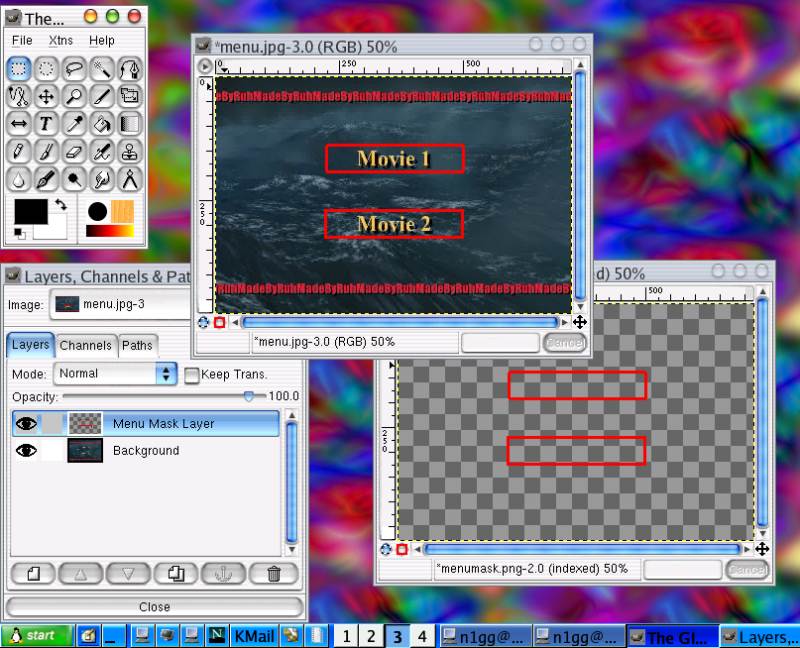Select the Paintbrush tool

pos(46,152)
